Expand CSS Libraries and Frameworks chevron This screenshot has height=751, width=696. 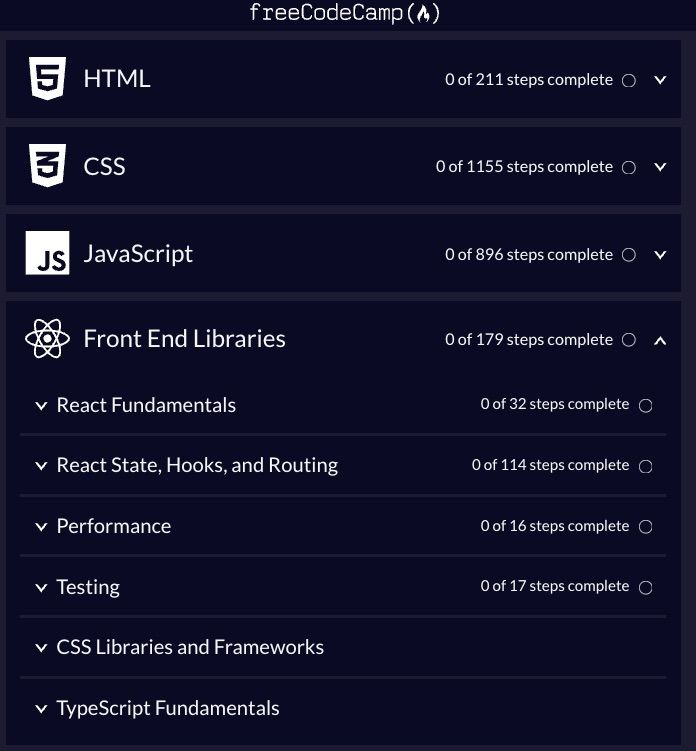point(42,648)
